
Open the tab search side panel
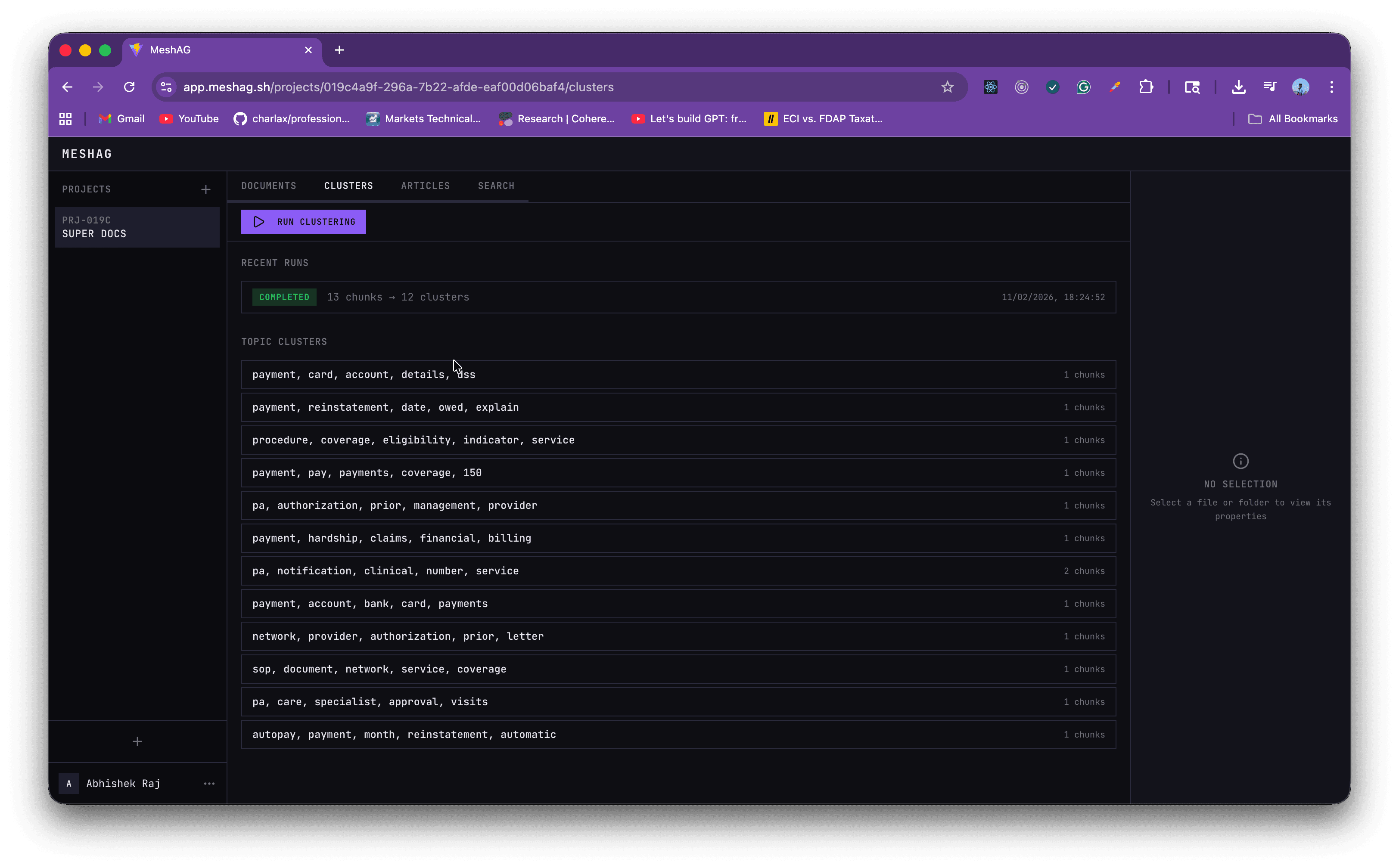click(1192, 87)
